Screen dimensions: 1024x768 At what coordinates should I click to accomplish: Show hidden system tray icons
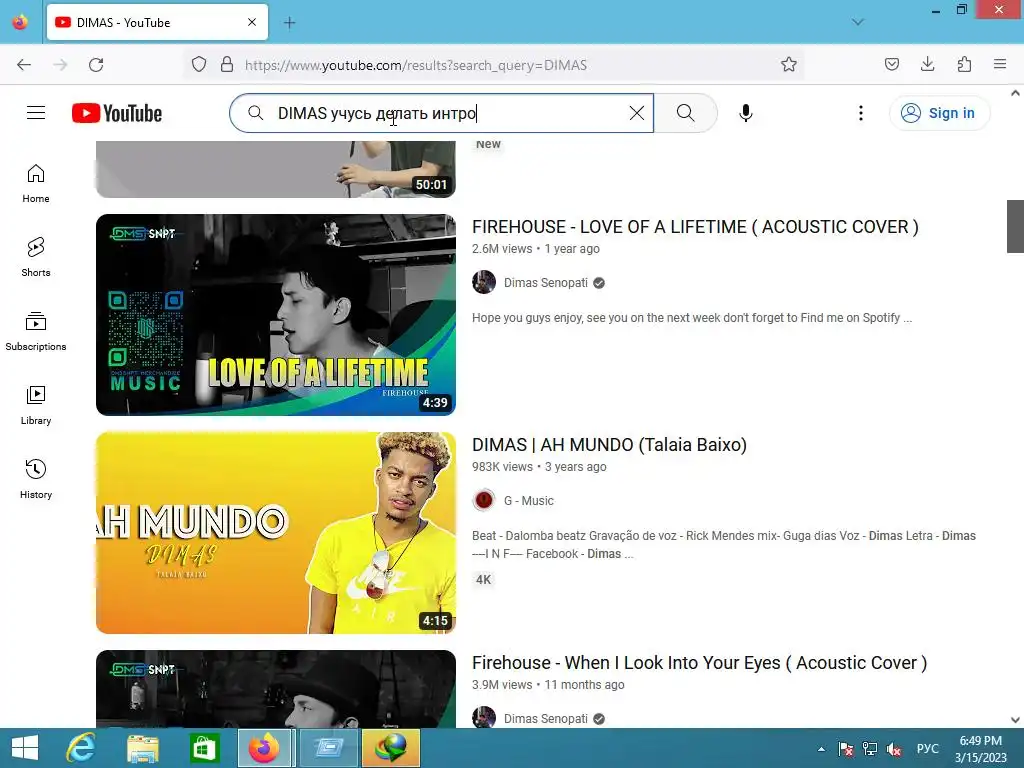(x=821, y=749)
